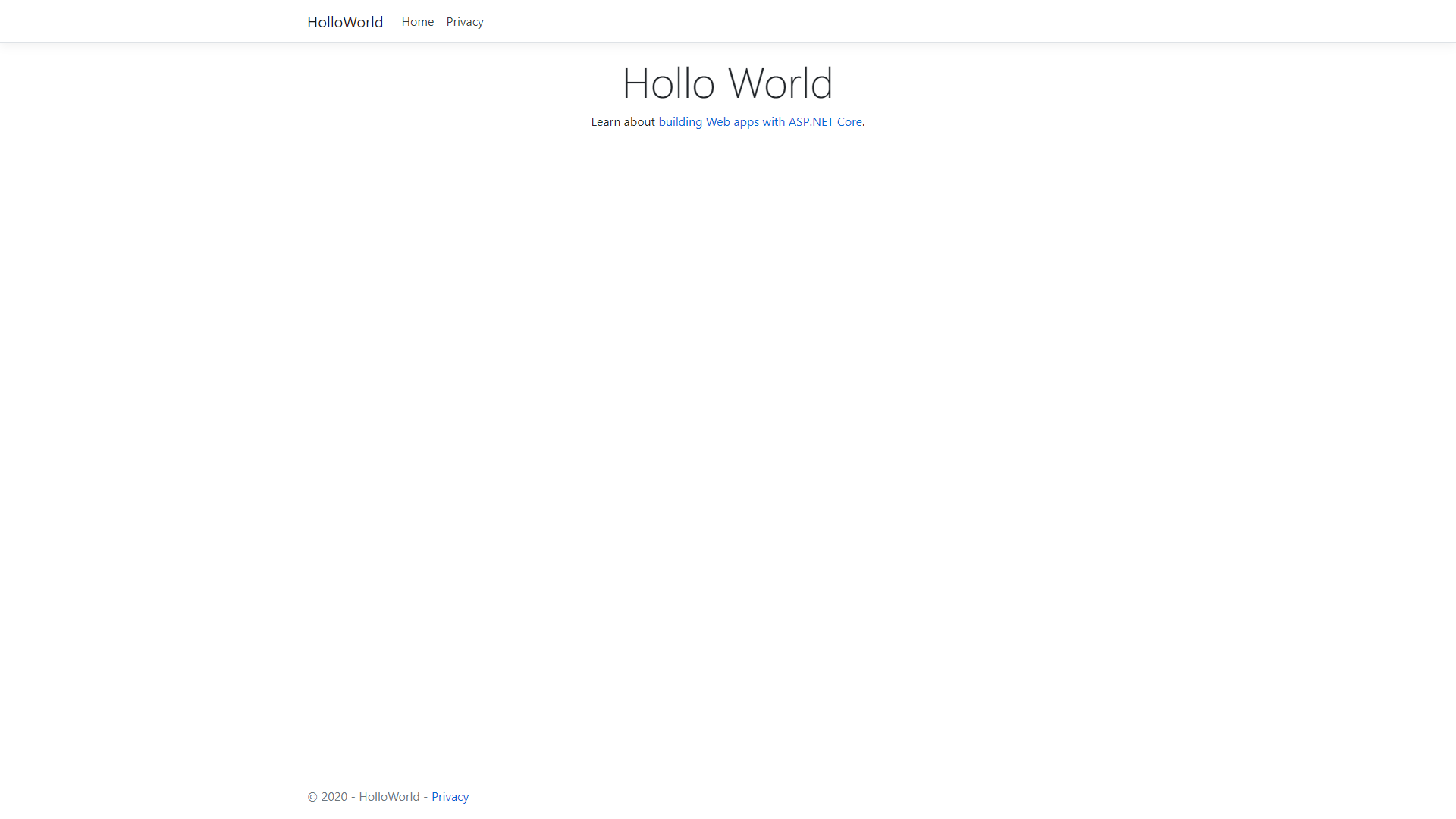Click the 2020 year in footer
Image resolution: width=1456 pixels, height=819 pixels.
click(334, 797)
